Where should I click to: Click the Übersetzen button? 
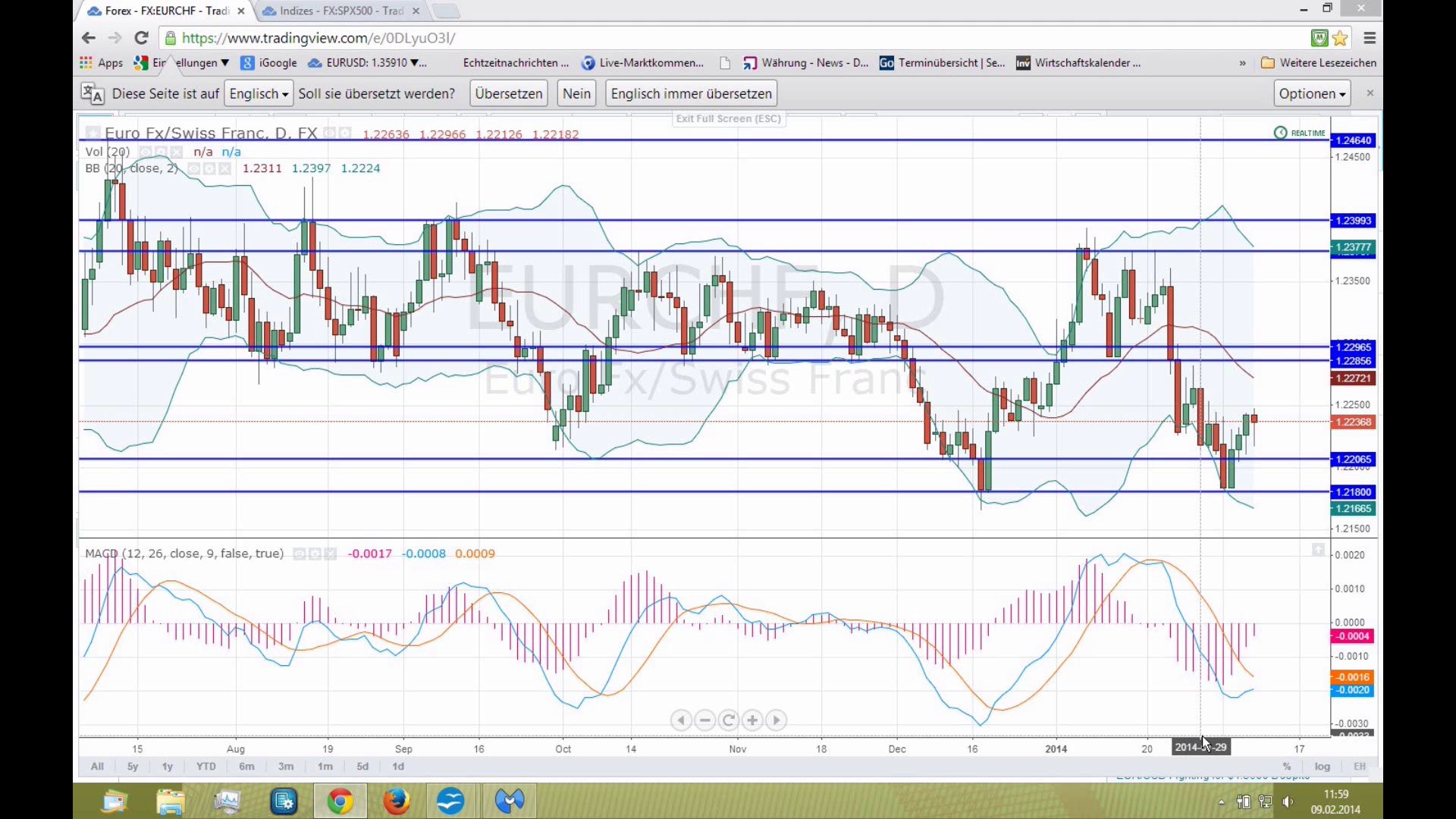[508, 94]
